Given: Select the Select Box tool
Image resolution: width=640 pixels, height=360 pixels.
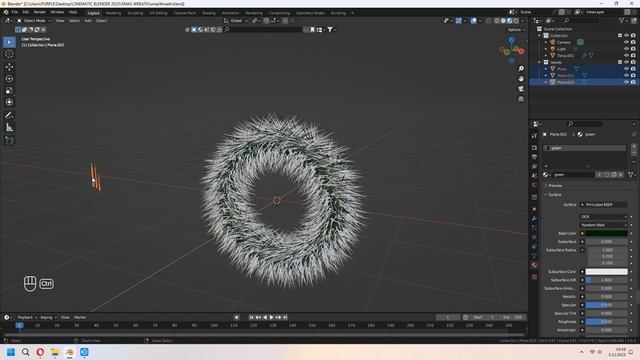Looking at the screenshot, I should (9, 42).
